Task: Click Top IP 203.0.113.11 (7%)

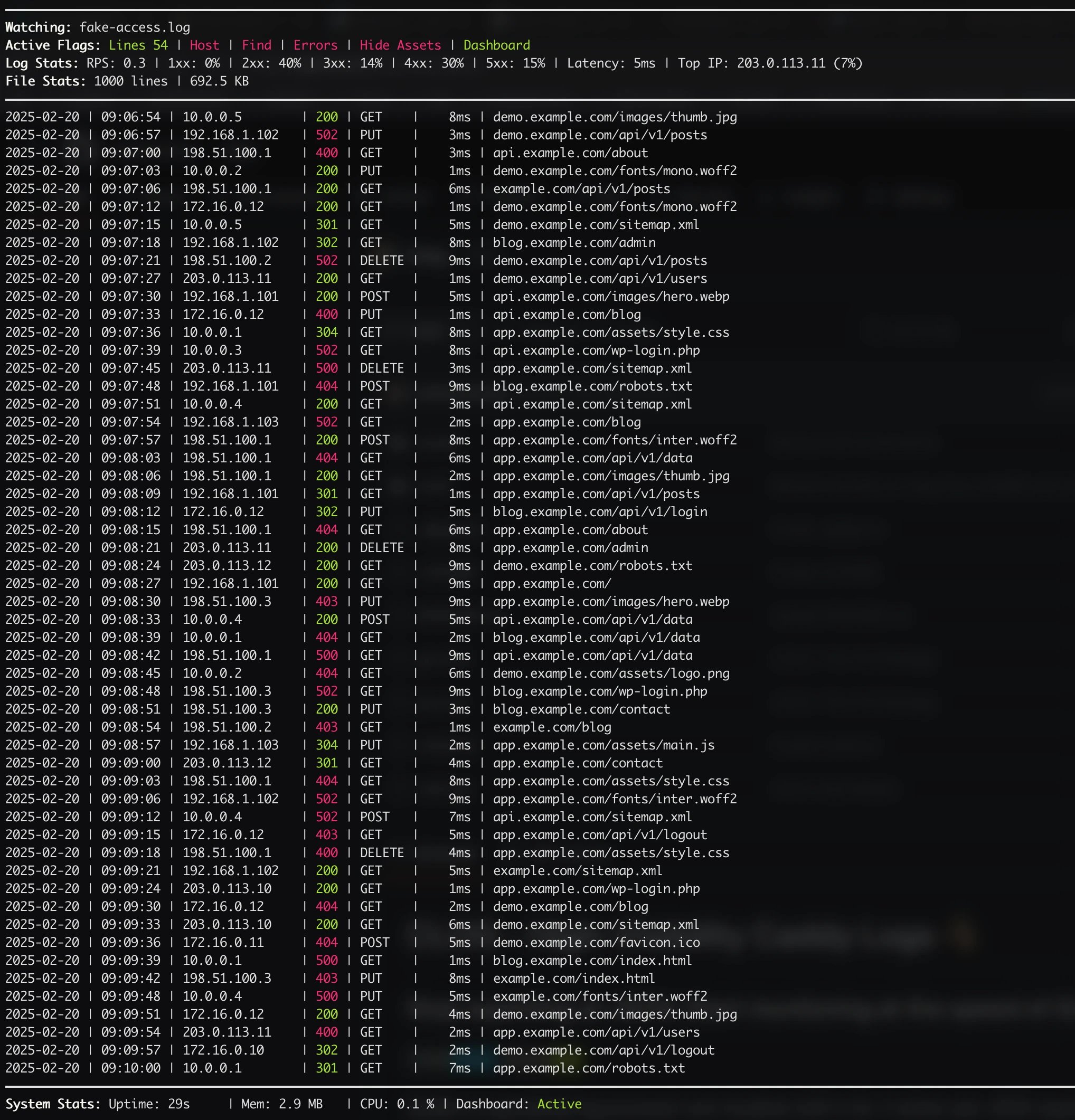Action: 770,63
